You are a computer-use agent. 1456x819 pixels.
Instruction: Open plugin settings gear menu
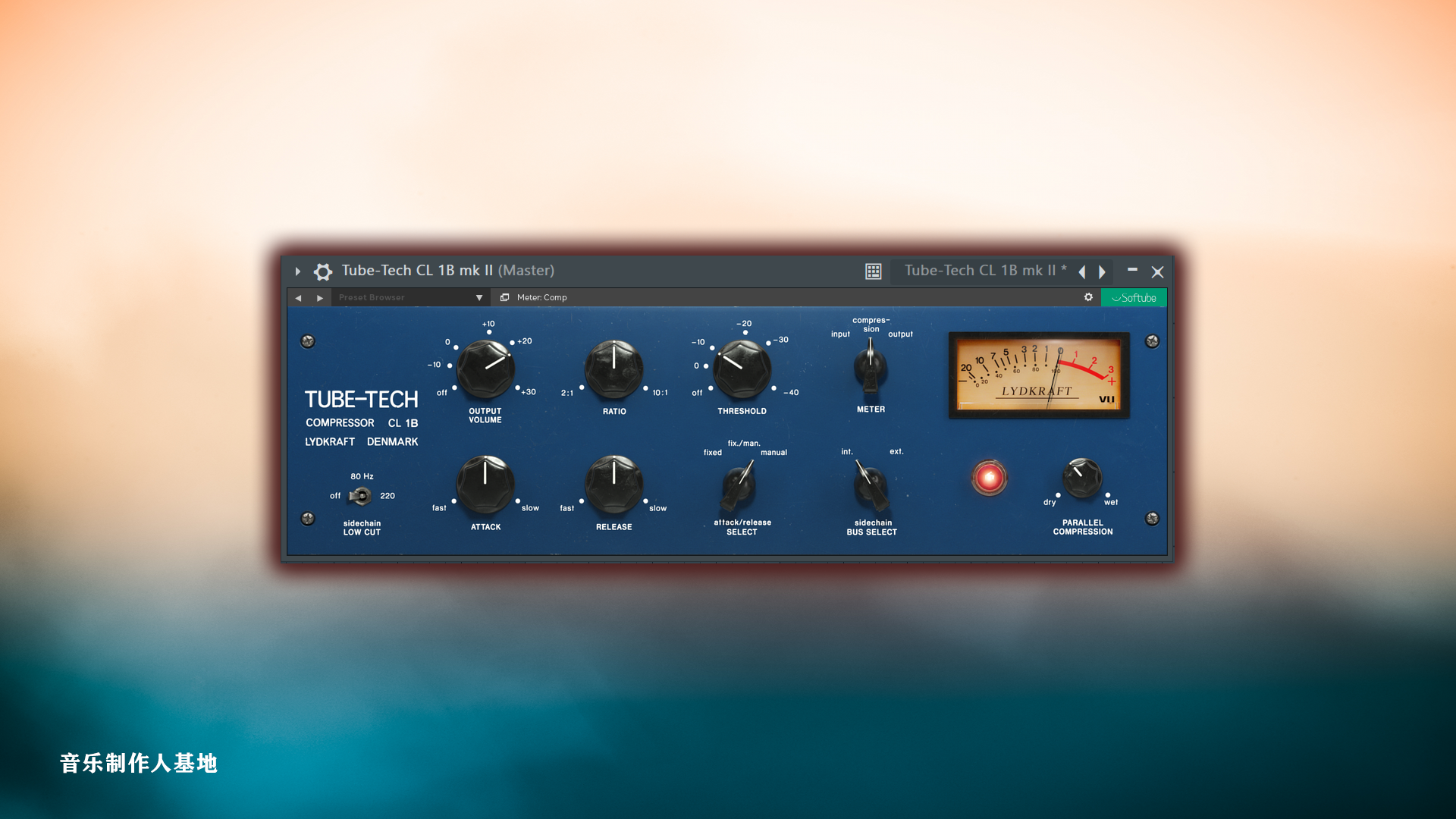[1088, 297]
